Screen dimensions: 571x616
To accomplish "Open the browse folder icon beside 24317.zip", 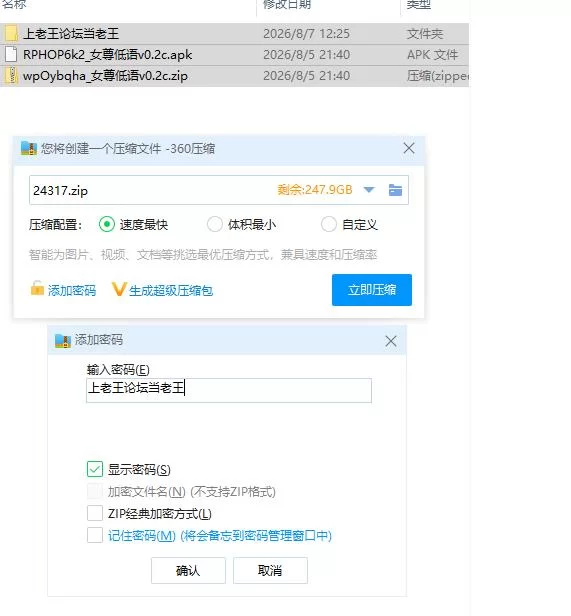I will click(x=395, y=190).
